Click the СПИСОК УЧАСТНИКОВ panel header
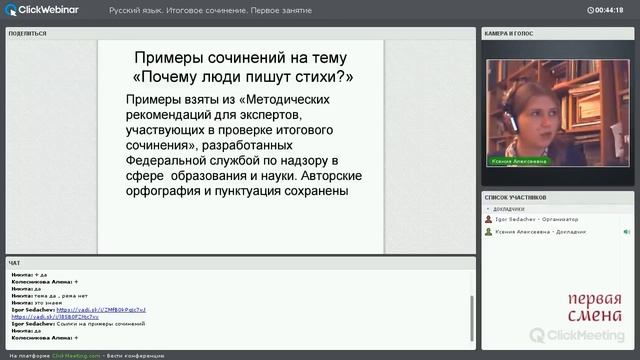The height and width of the screenshot is (360, 640). click(558, 198)
